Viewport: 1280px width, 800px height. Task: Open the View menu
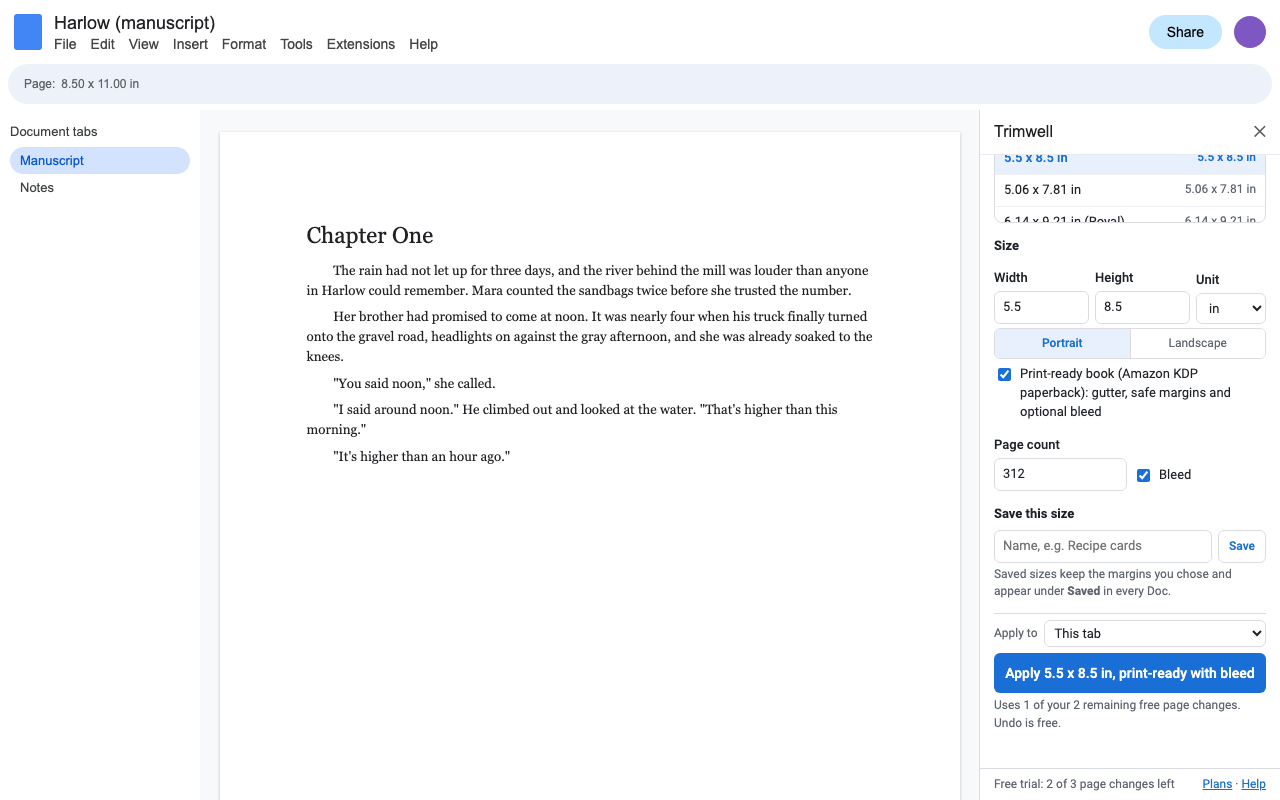(x=144, y=44)
